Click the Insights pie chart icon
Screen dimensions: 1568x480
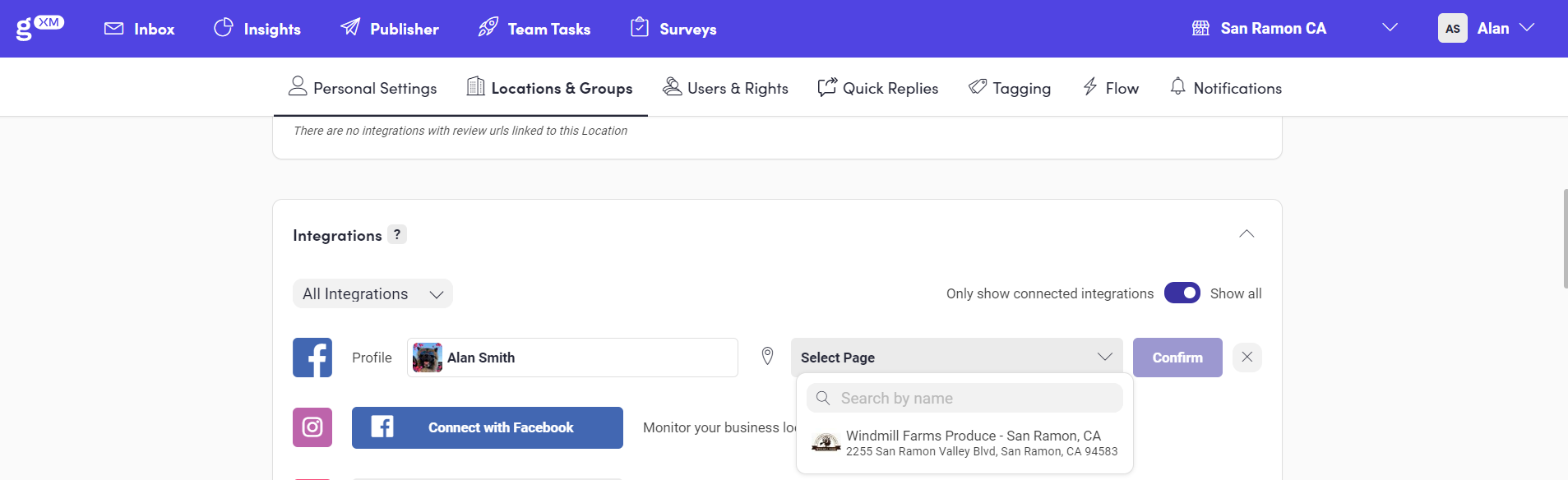(x=223, y=28)
